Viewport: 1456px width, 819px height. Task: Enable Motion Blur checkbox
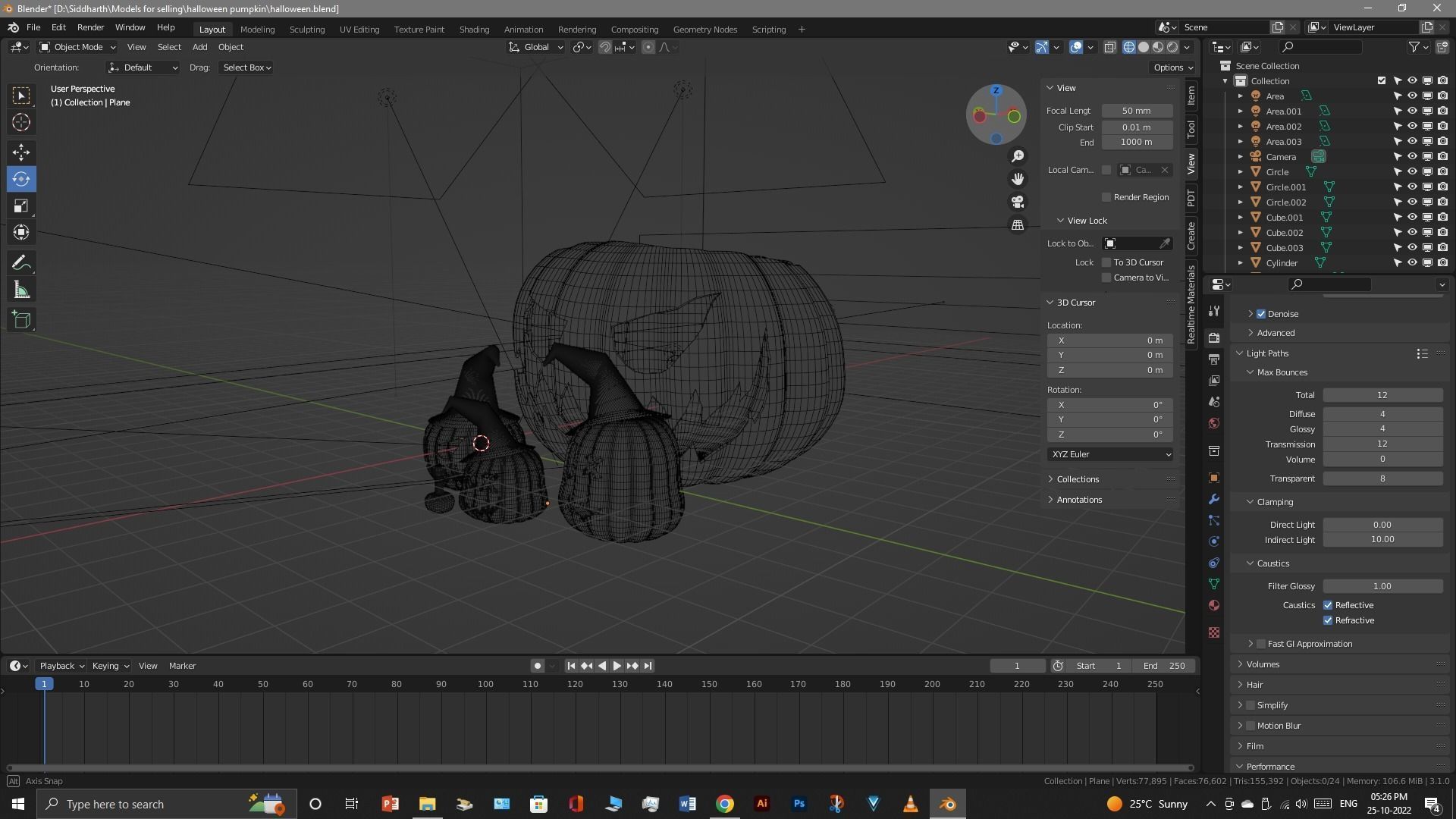1250,726
